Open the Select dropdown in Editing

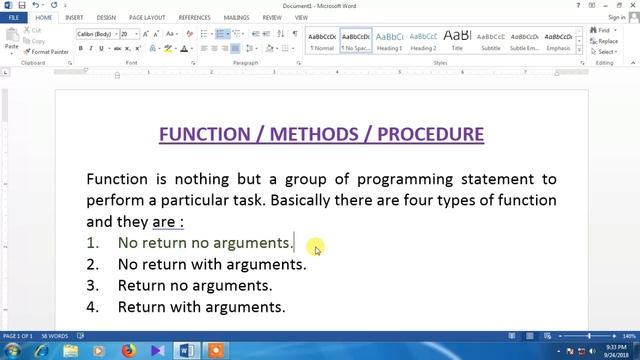coord(604,52)
